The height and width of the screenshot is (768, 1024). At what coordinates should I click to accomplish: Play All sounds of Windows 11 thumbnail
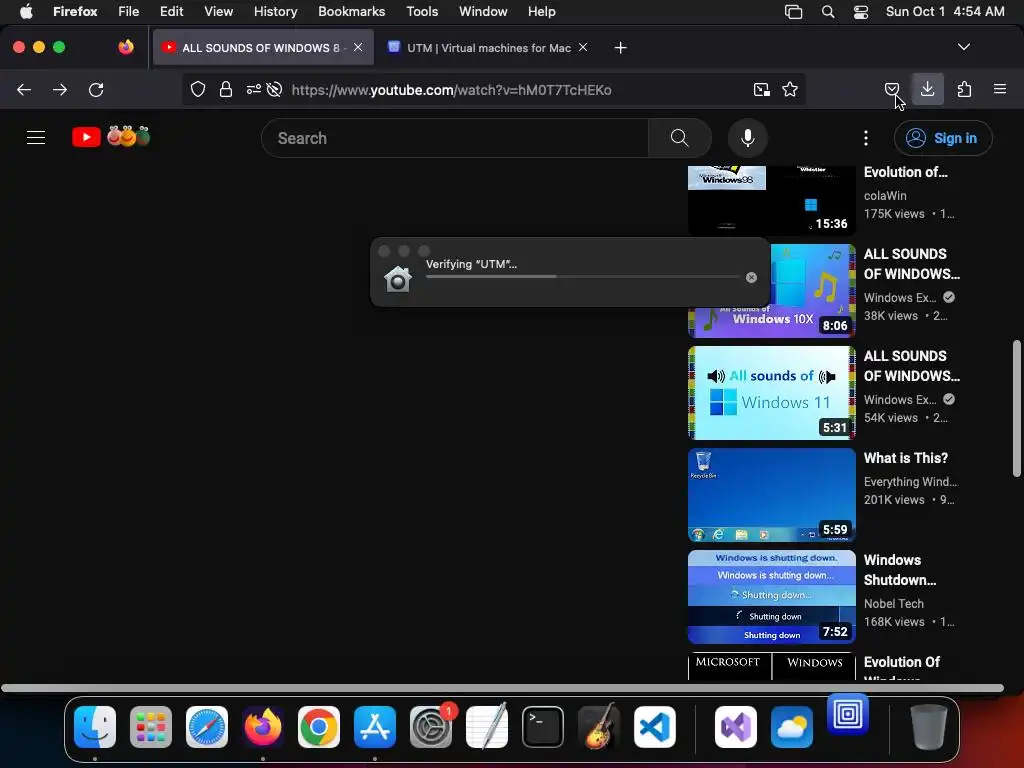pyautogui.click(x=772, y=393)
